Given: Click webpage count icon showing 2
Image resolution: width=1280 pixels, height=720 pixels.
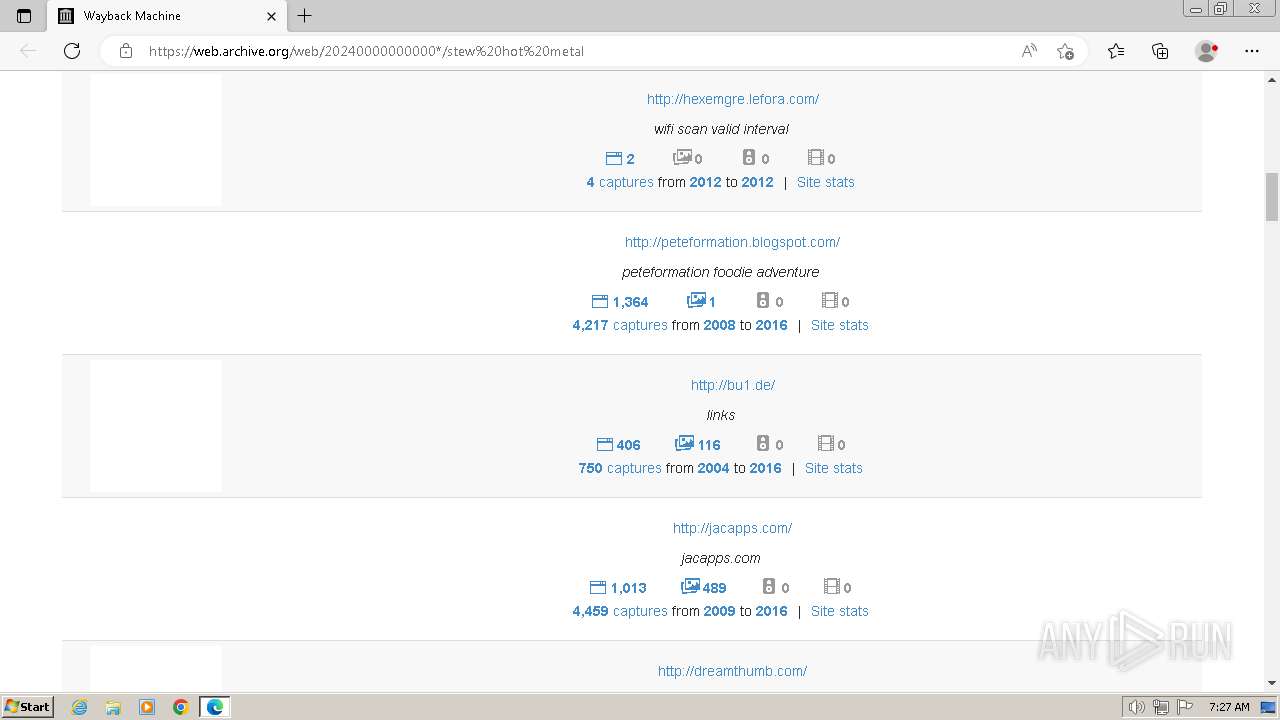Looking at the screenshot, I should [x=614, y=158].
